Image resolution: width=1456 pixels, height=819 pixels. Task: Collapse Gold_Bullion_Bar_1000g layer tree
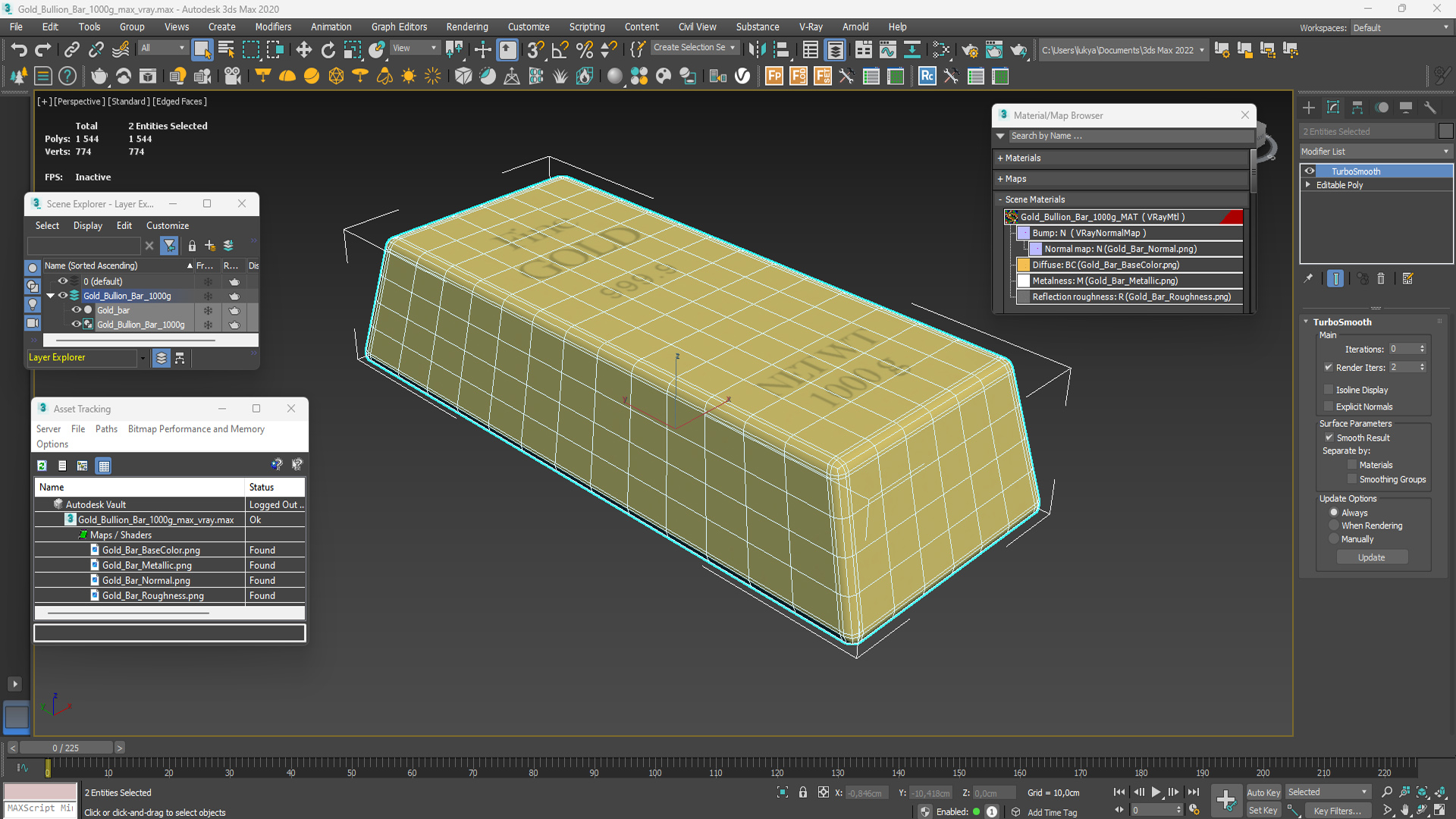pos(51,296)
